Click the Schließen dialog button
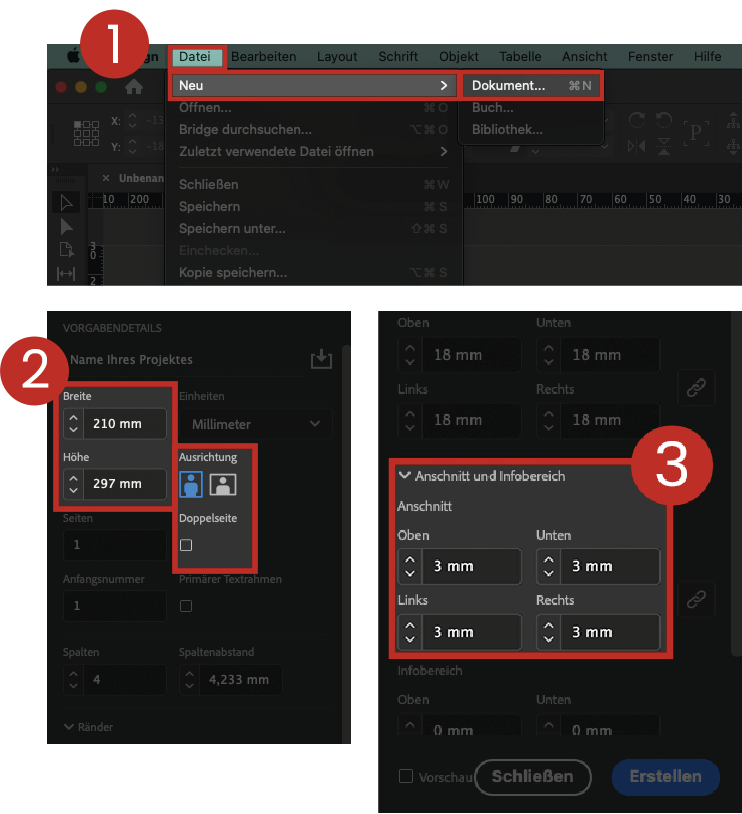This screenshot has height=814, width=742. tap(533, 777)
